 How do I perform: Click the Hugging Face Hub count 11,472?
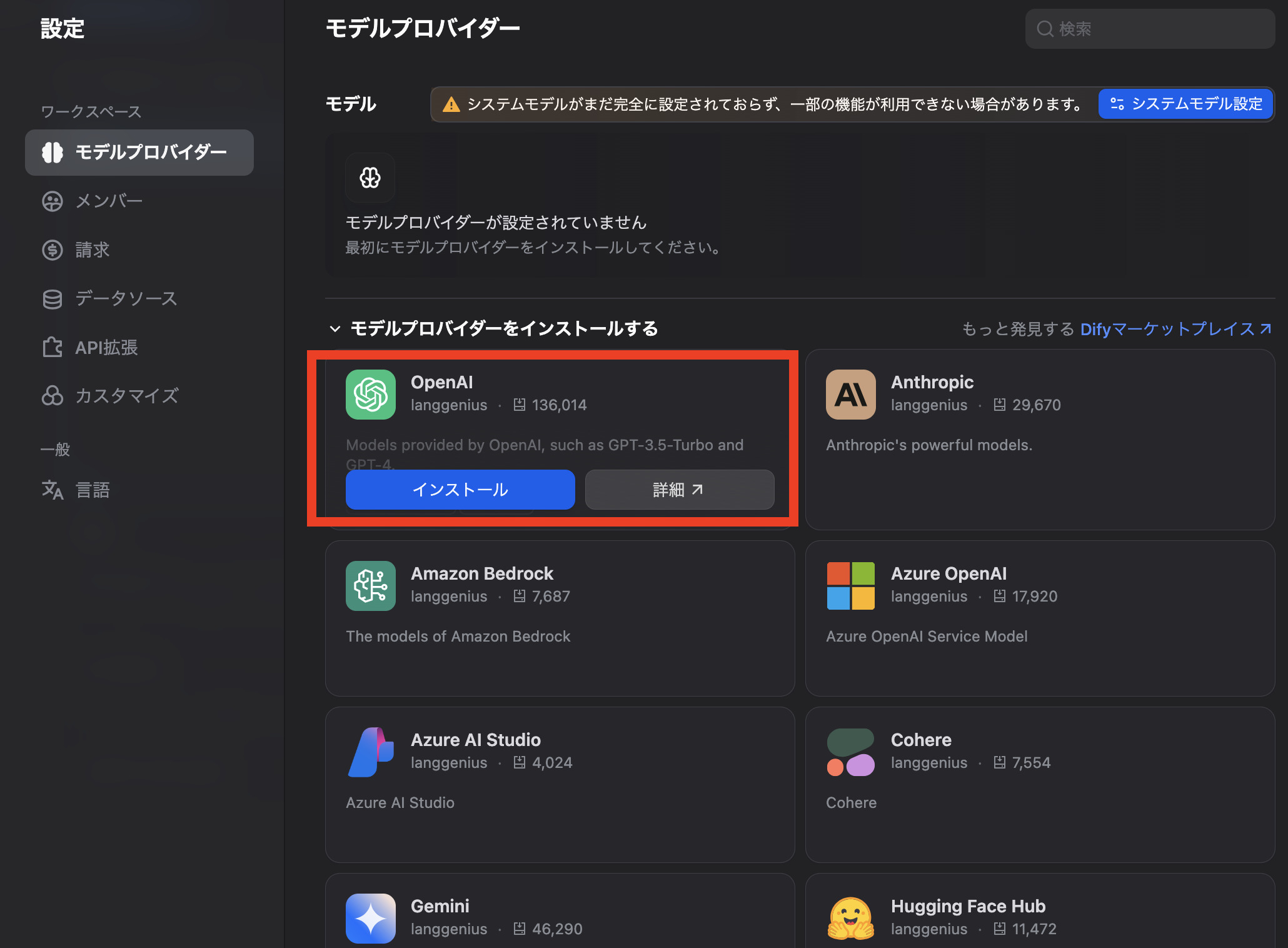point(1034,929)
